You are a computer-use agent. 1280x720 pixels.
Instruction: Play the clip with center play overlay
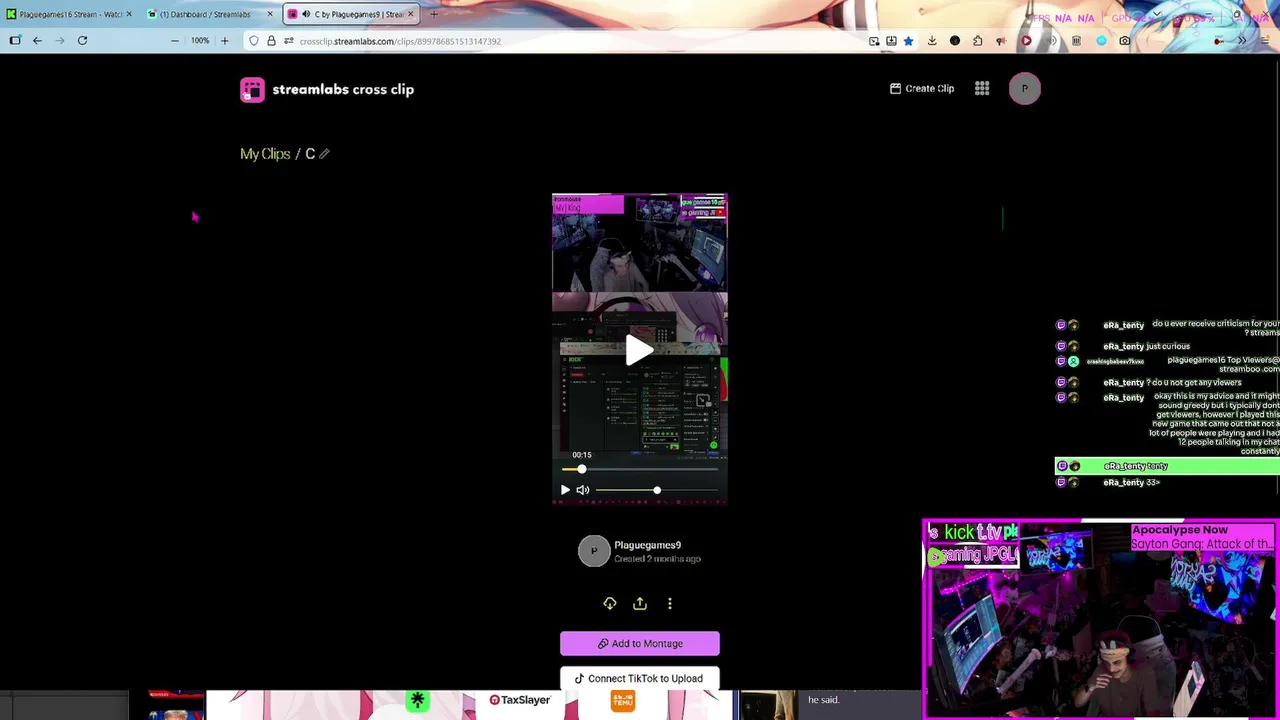(639, 350)
